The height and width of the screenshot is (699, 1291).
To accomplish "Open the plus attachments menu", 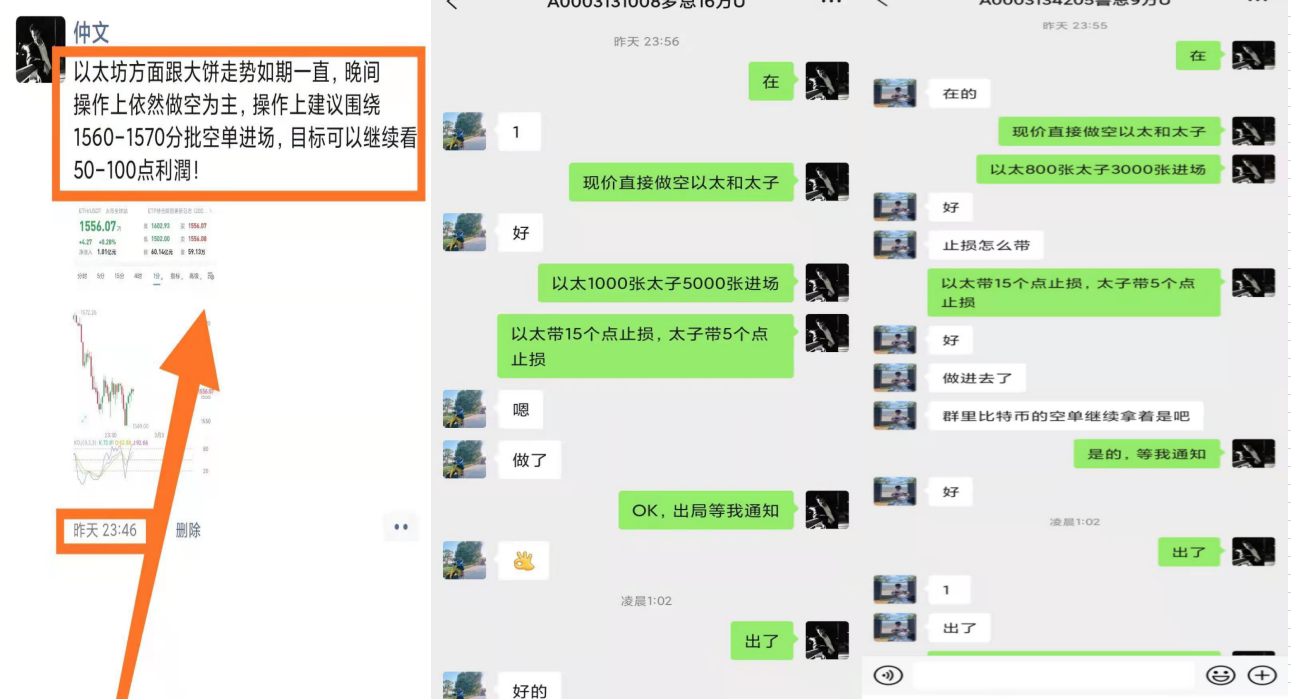I will coord(1262,675).
